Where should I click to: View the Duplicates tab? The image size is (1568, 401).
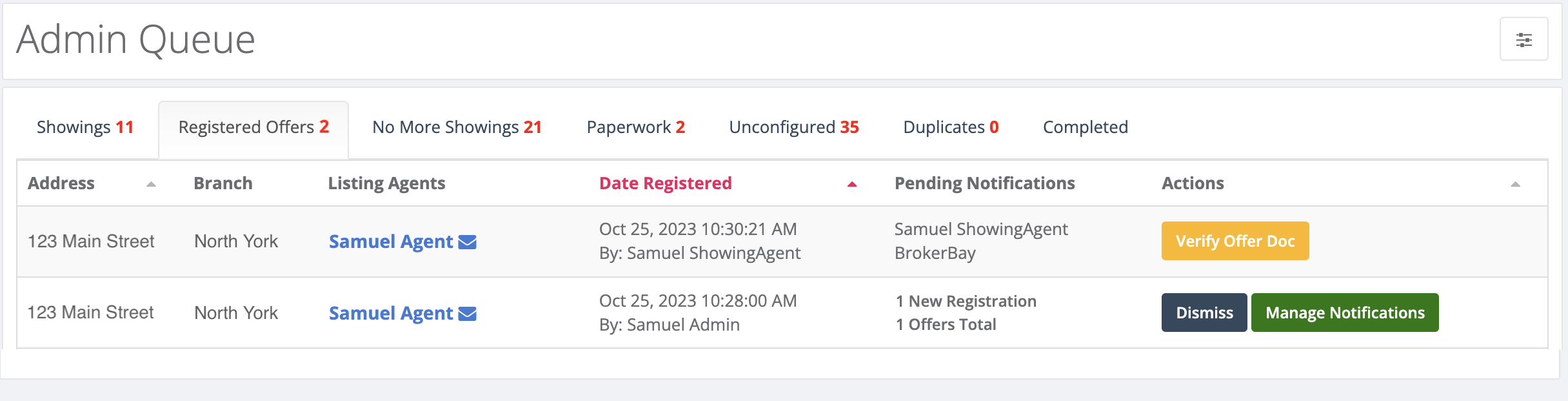tap(951, 127)
